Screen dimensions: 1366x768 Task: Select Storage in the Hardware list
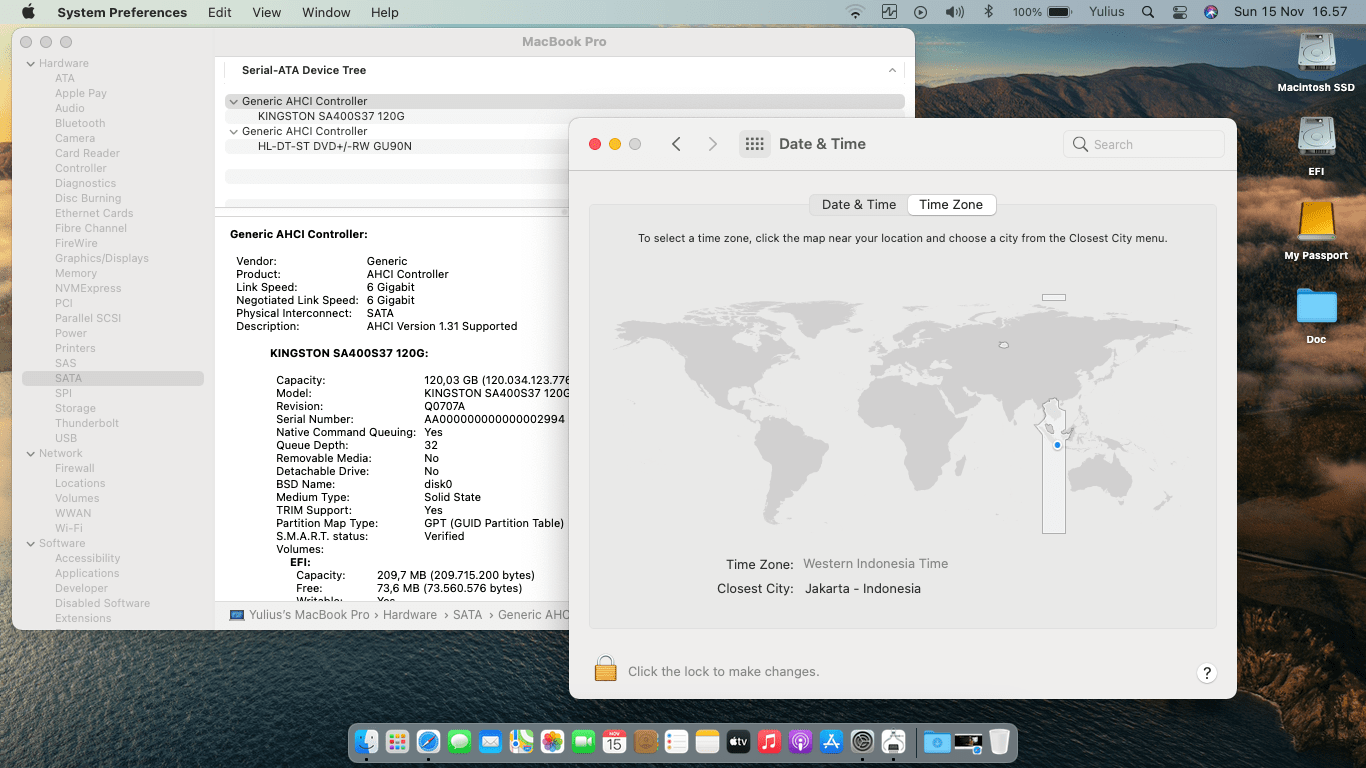click(x=75, y=408)
